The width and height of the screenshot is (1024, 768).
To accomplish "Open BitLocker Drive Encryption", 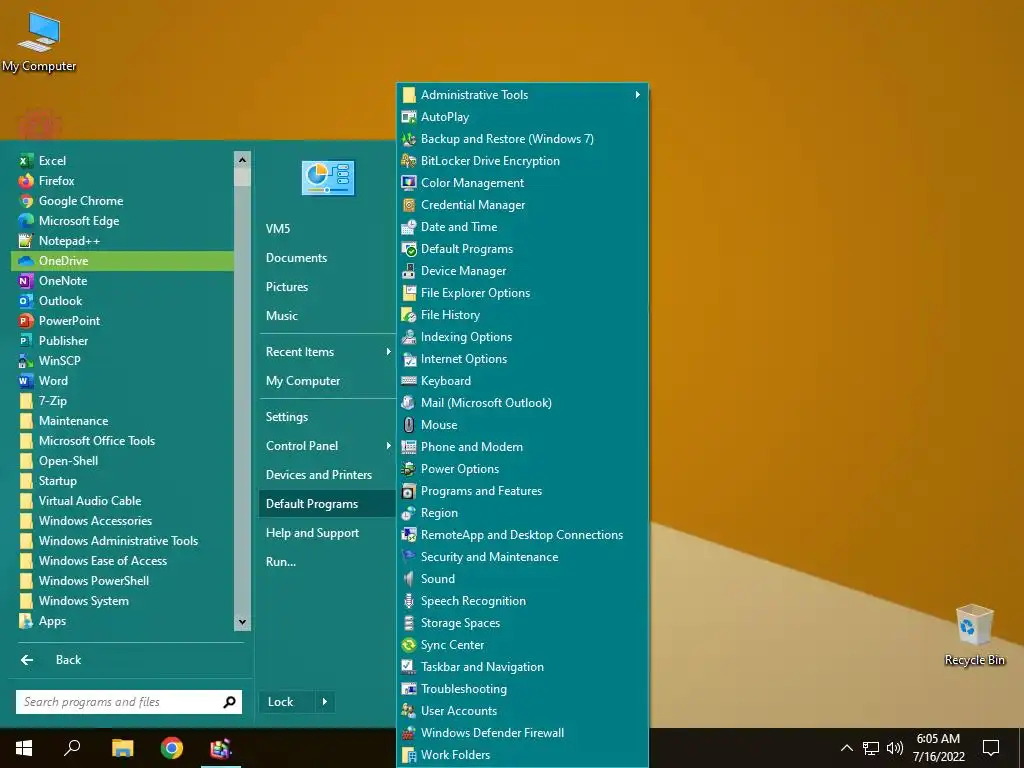I will (x=522, y=161).
